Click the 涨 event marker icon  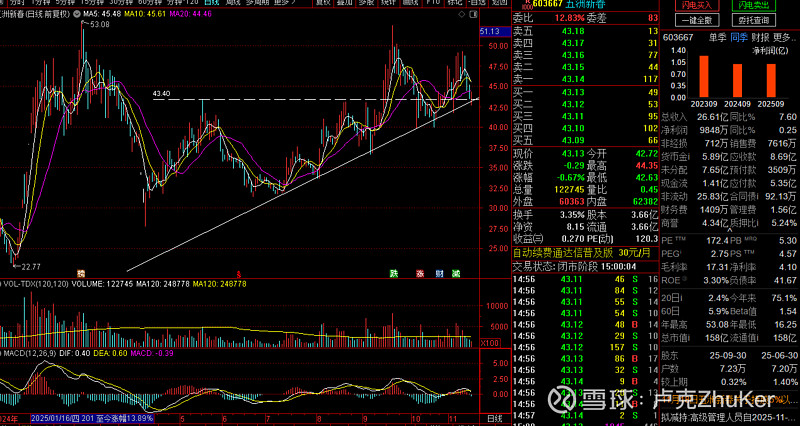tap(420, 273)
